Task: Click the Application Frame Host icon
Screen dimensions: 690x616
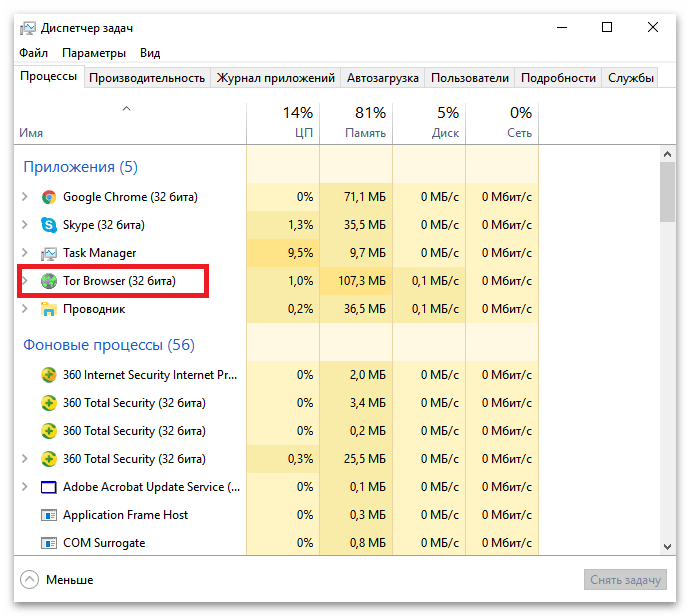Action: pos(49,515)
